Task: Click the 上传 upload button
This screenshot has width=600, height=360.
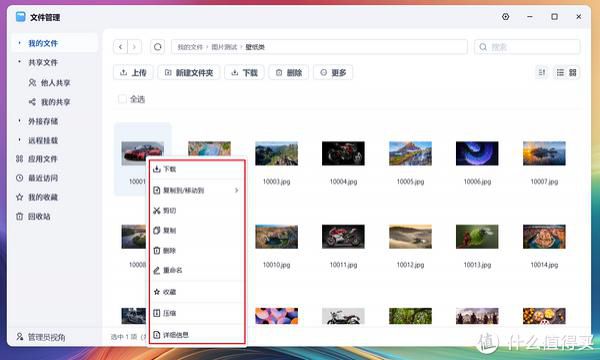Action: (133, 72)
